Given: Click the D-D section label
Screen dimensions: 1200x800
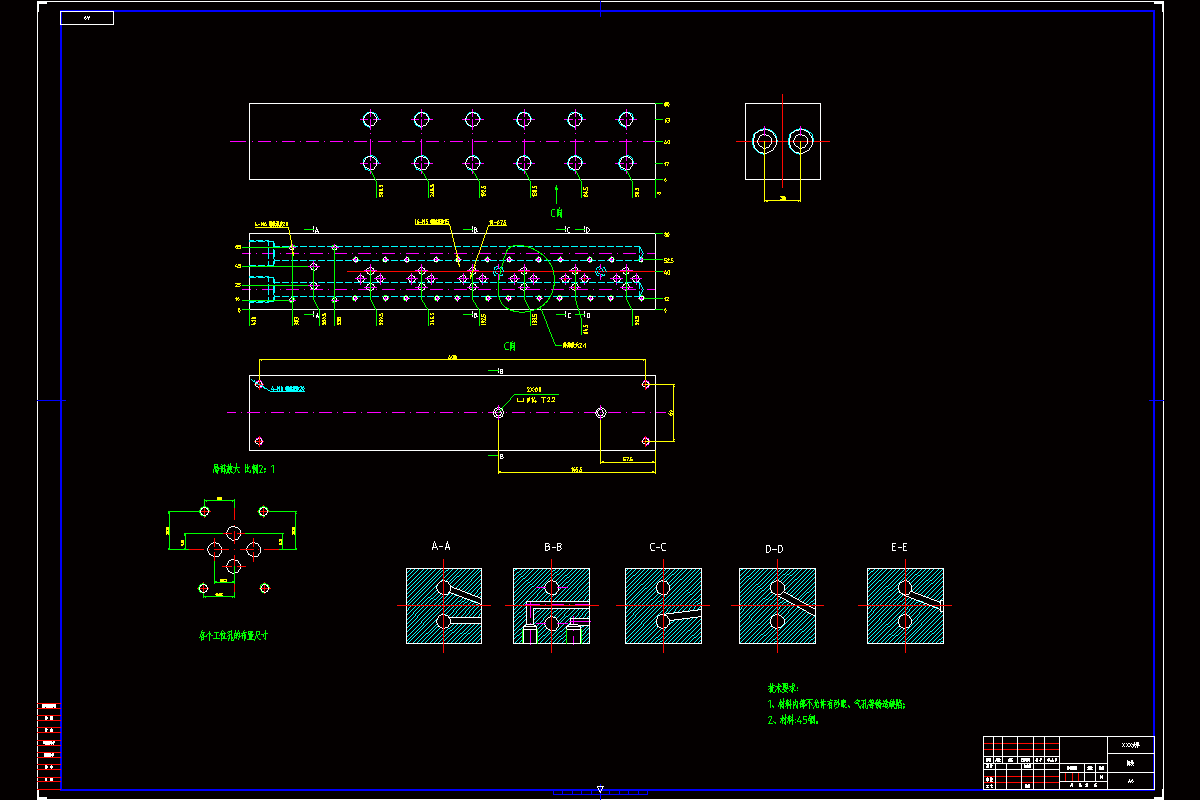Looking at the screenshot, I should point(774,549).
